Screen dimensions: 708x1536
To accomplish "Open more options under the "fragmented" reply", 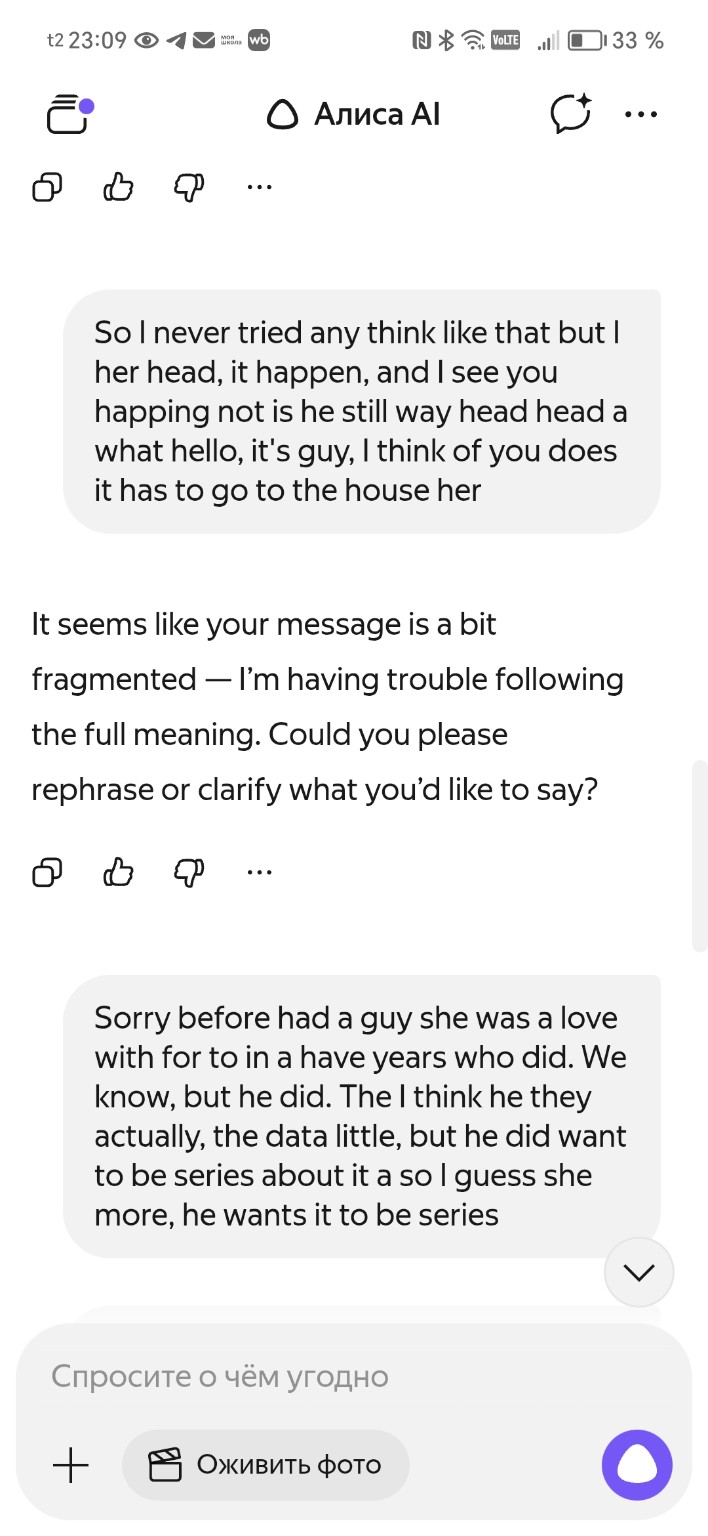I will [x=259, y=872].
